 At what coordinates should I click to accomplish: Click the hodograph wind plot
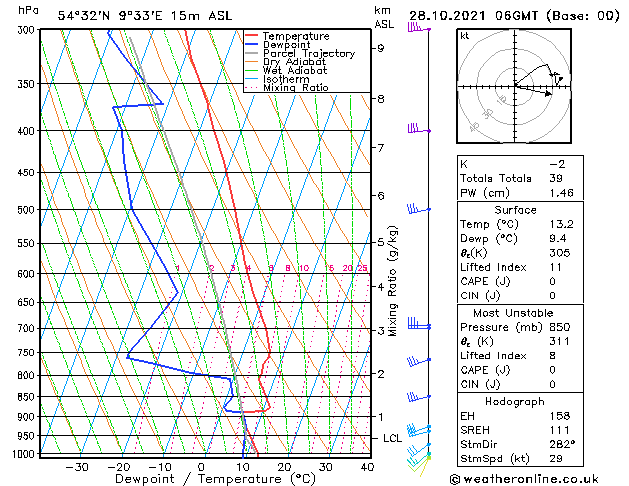(514, 86)
